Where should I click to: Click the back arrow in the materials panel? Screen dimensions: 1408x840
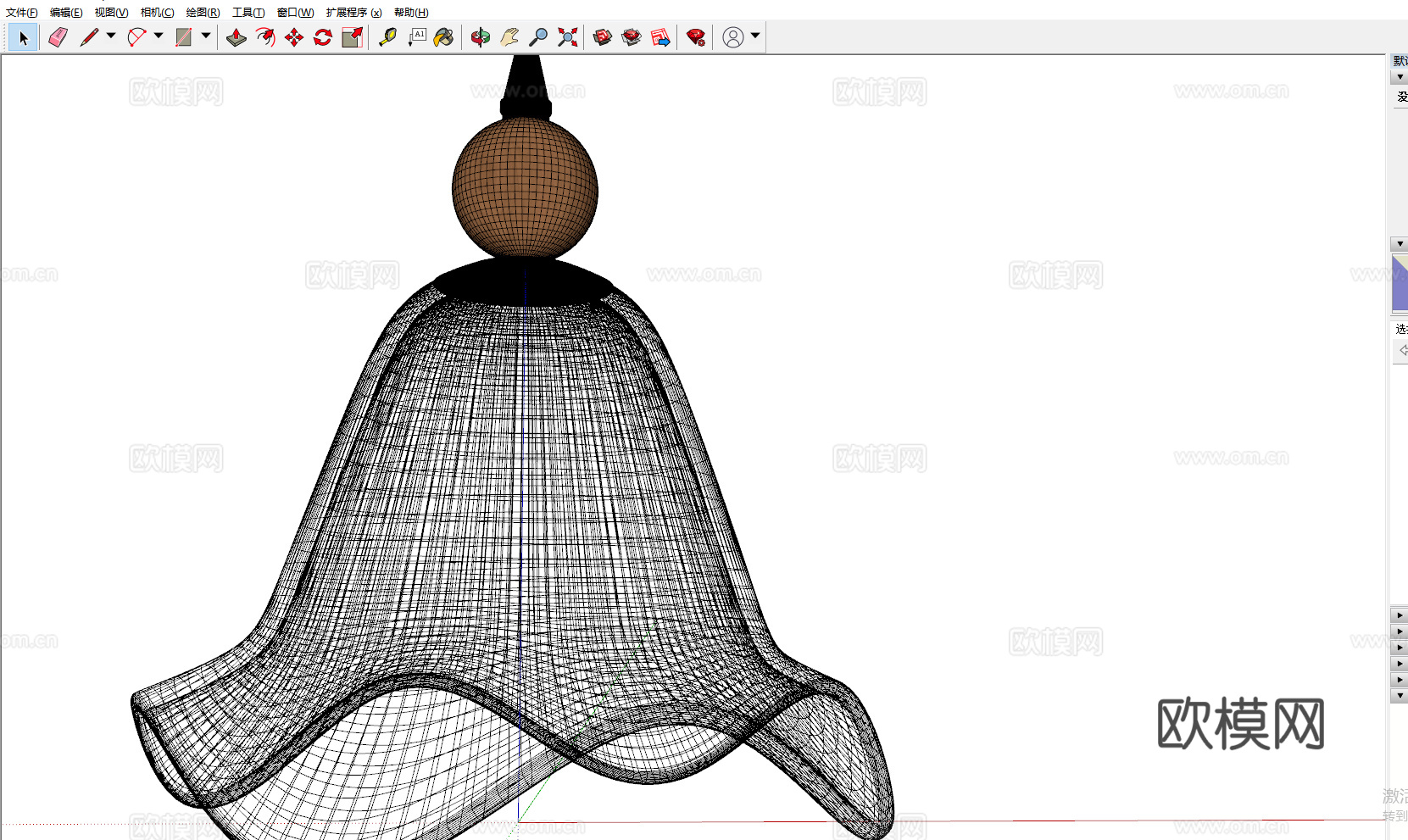point(1402,350)
